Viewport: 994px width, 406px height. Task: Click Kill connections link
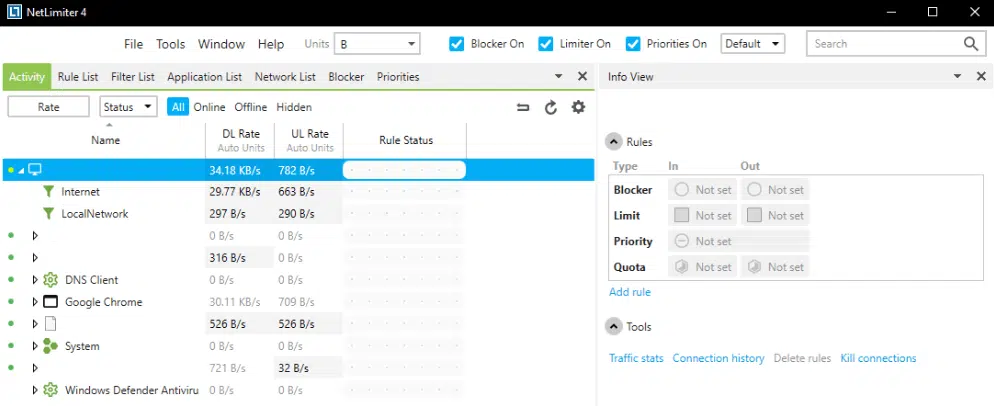[x=878, y=358]
